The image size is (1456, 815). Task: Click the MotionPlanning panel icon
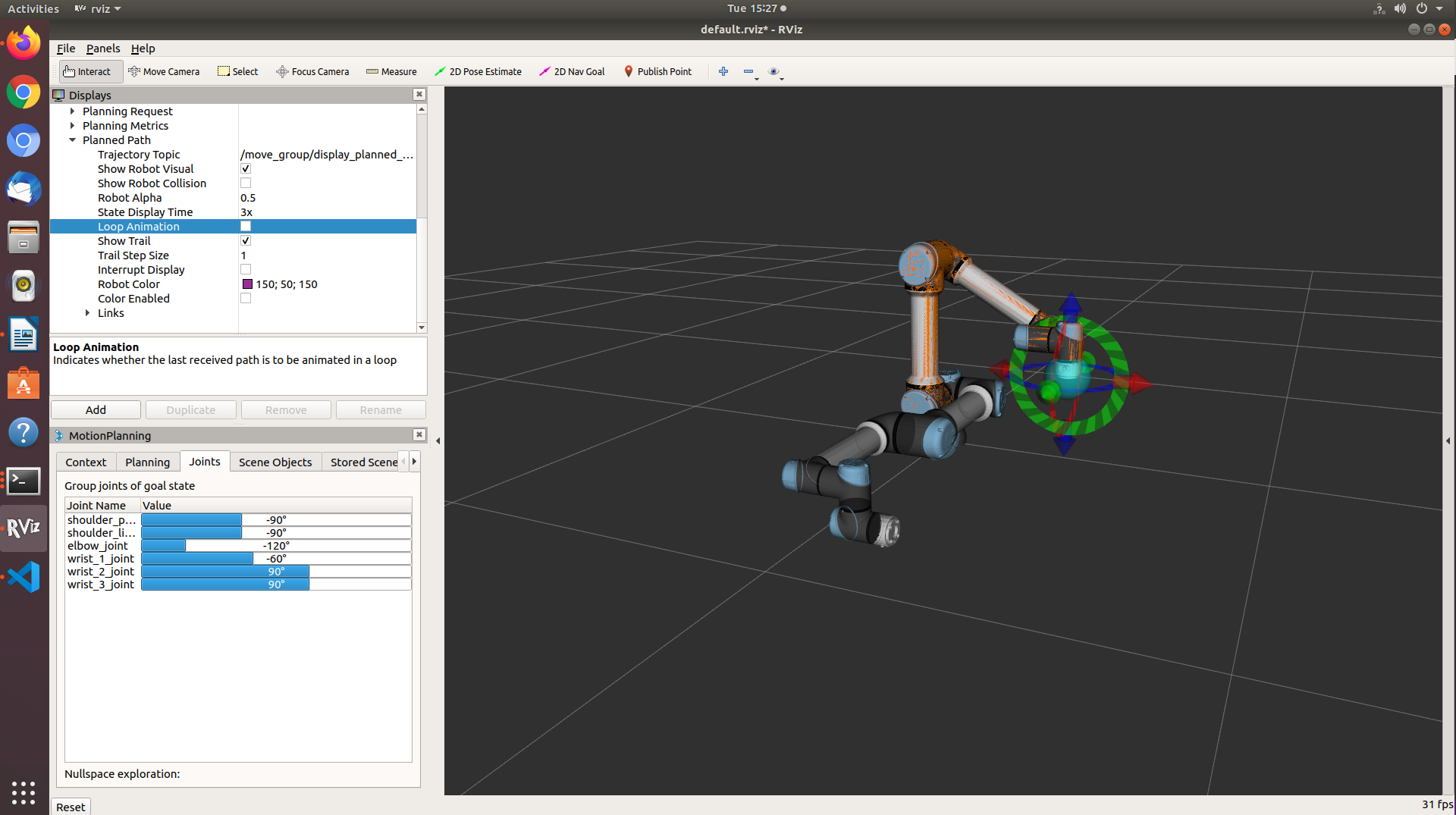coord(58,435)
